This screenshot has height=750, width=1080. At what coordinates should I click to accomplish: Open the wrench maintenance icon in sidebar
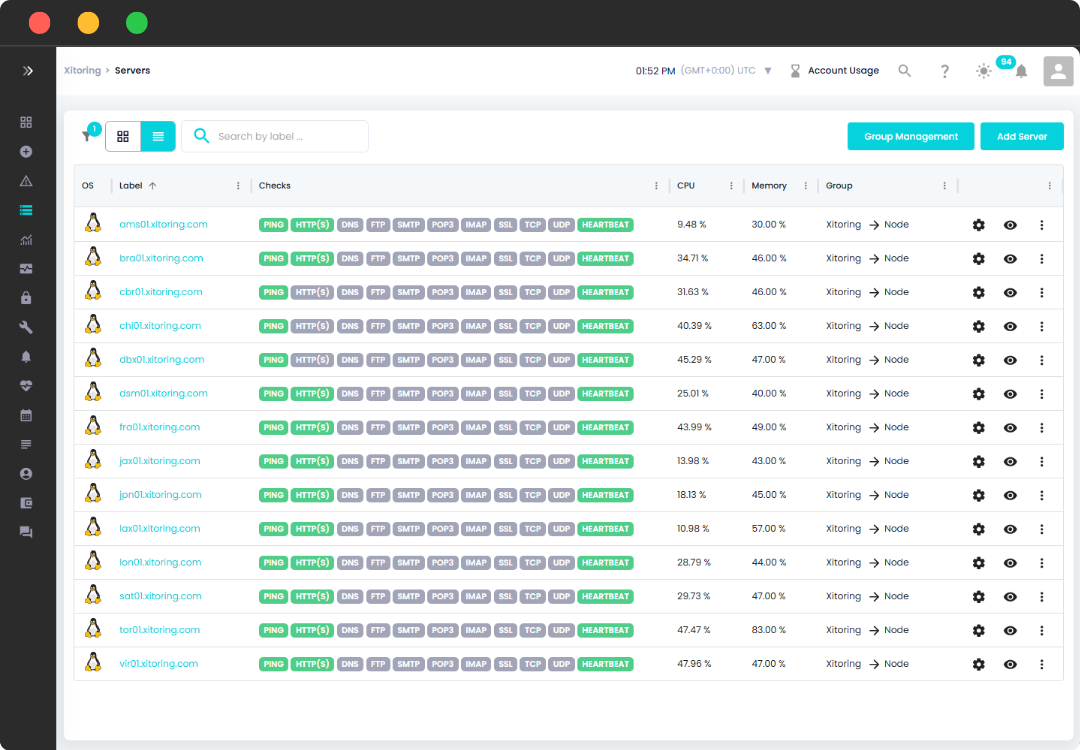pos(26,327)
